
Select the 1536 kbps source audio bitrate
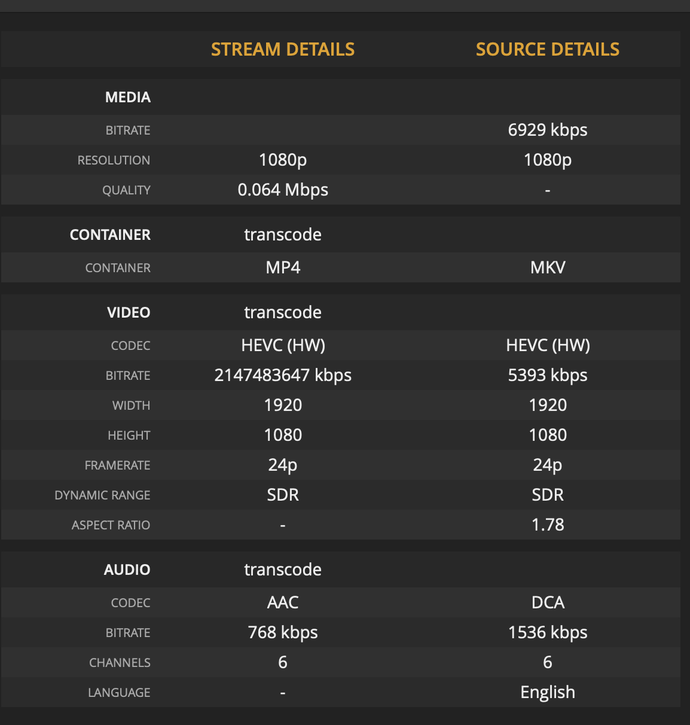click(x=547, y=633)
